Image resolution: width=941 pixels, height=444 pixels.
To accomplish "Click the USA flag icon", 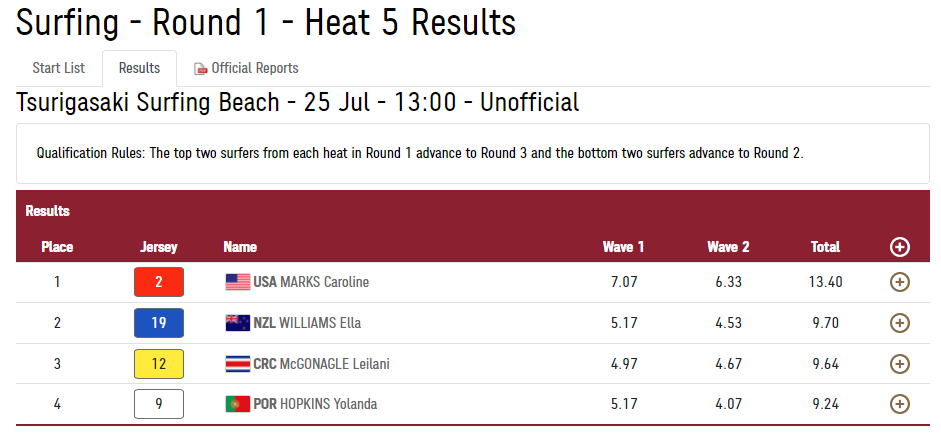I will coord(237,282).
